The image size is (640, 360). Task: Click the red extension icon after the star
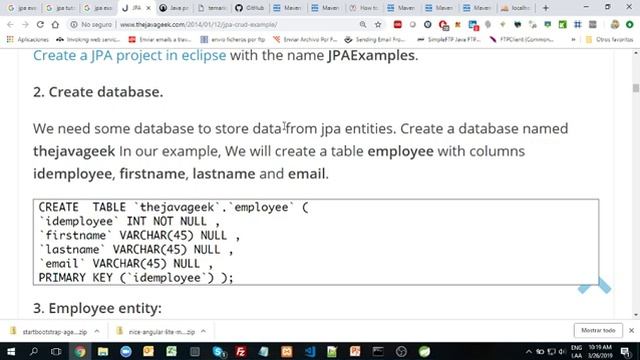click(x=398, y=24)
